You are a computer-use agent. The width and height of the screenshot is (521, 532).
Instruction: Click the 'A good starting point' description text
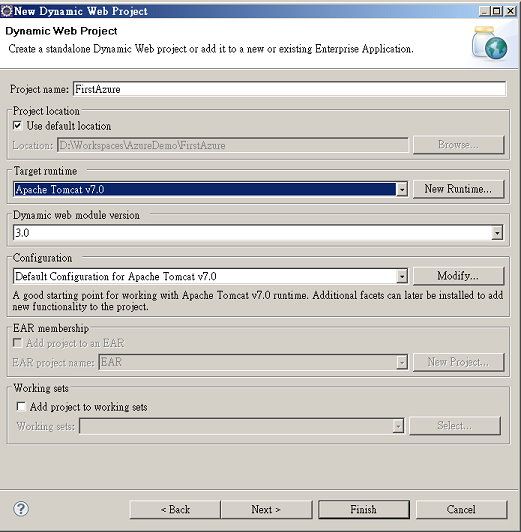(258, 301)
